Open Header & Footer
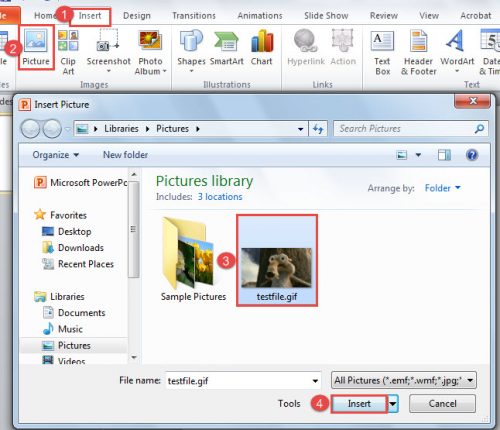500x430 pixels. (419, 53)
